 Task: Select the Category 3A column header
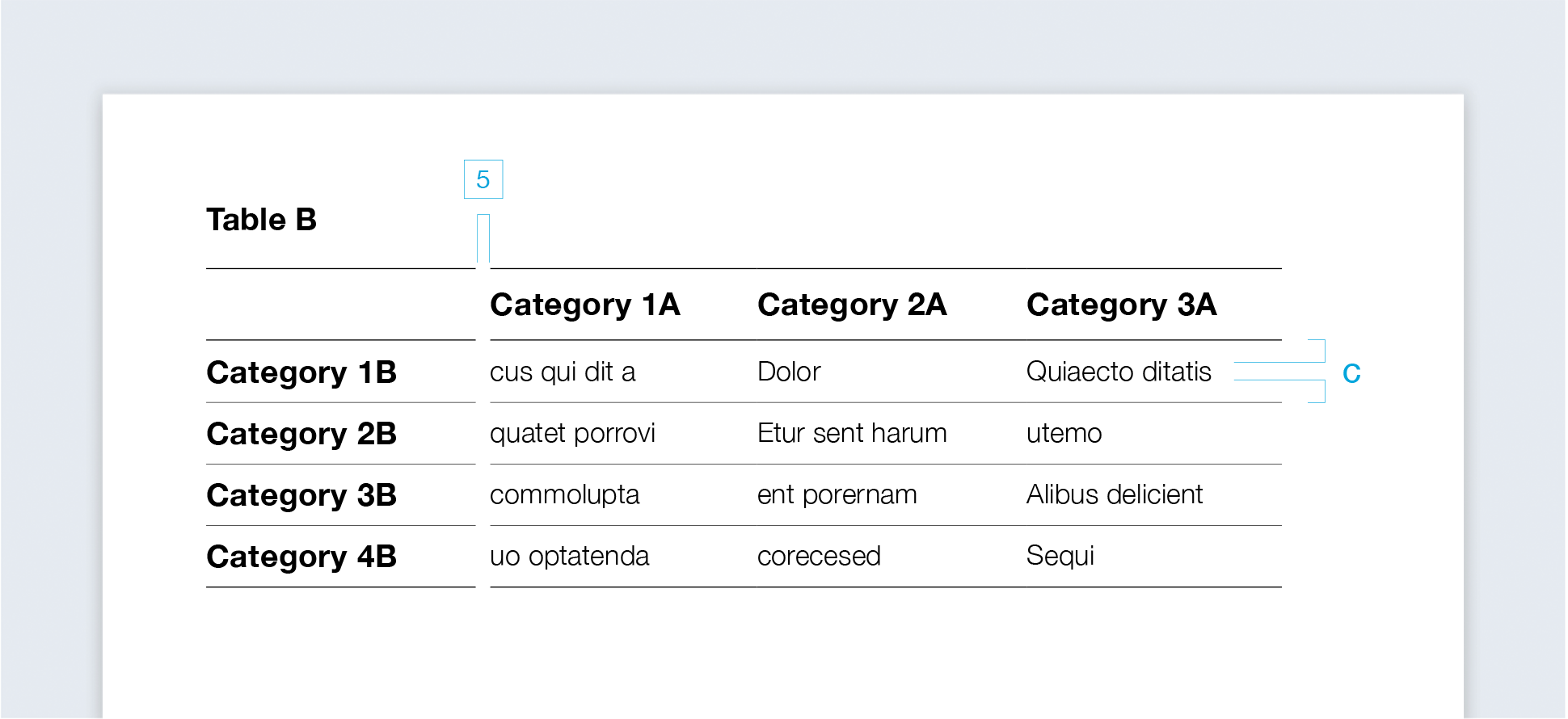tap(1121, 305)
